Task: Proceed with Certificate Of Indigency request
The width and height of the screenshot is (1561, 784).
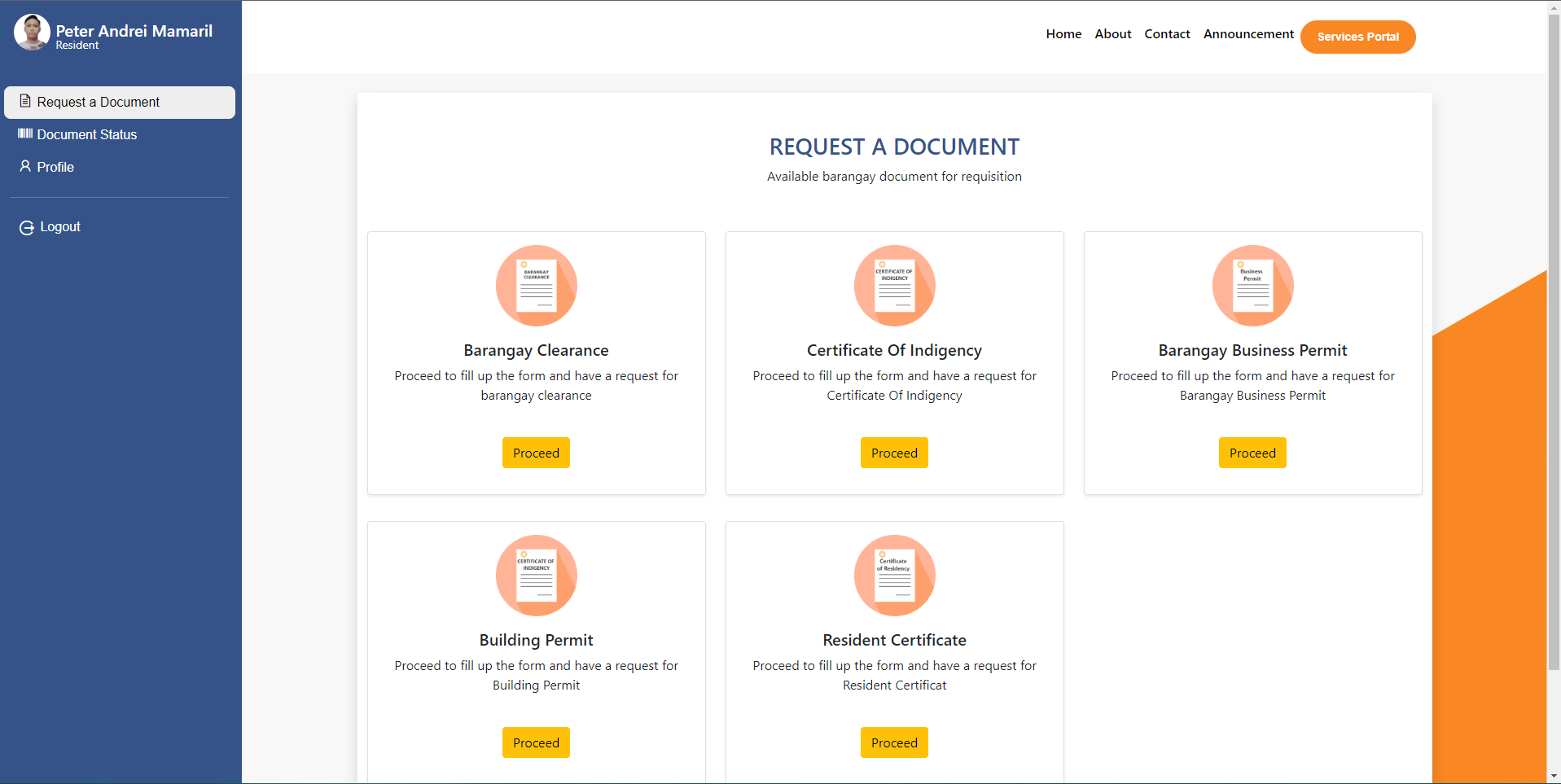Action: [x=894, y=453]
